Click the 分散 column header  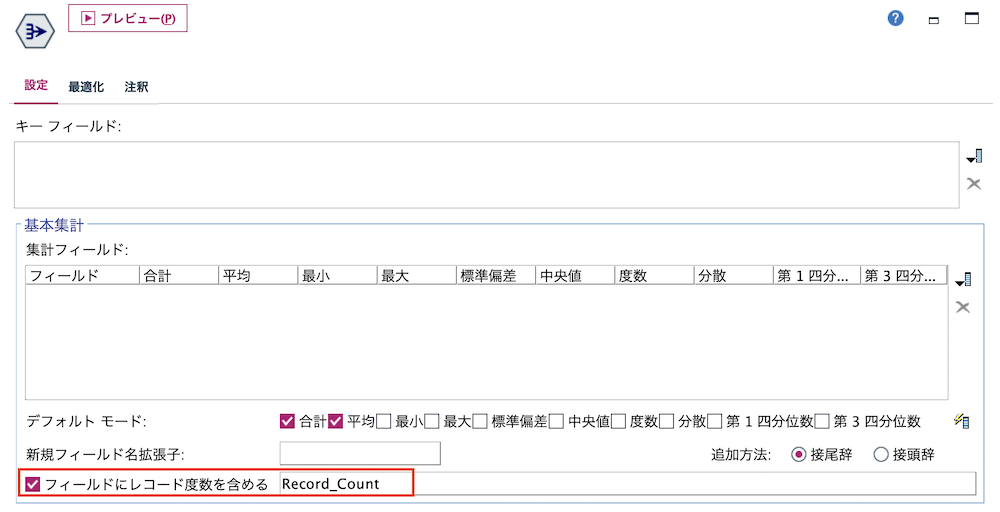click(733, 275)
